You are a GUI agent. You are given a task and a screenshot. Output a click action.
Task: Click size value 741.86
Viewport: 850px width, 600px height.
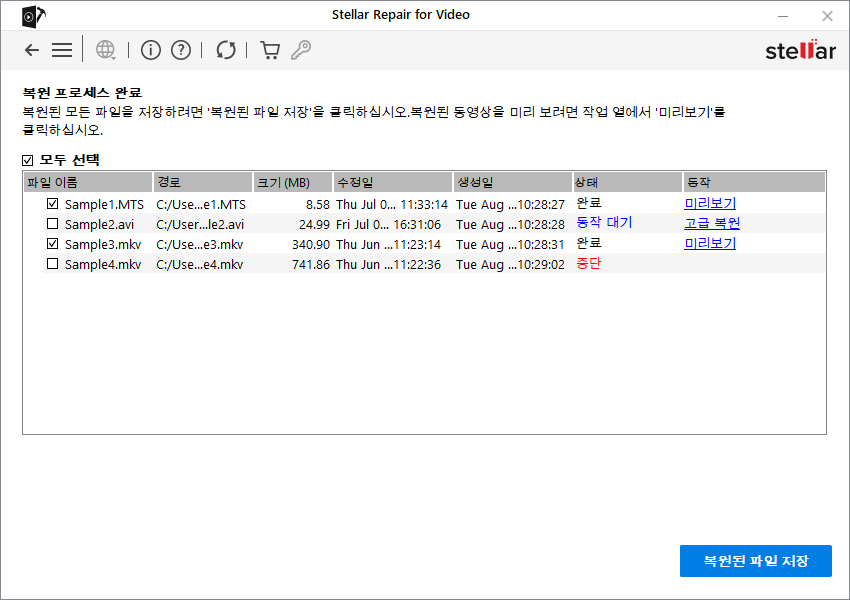(x=311, y=264)
